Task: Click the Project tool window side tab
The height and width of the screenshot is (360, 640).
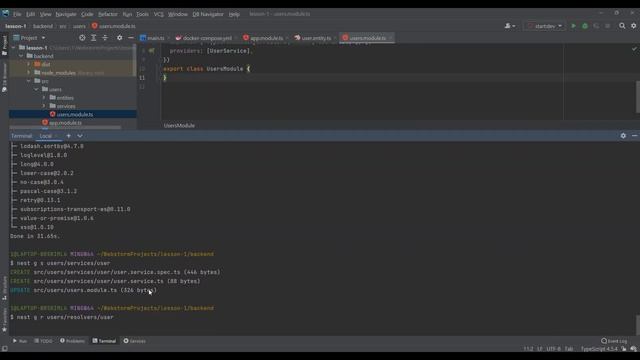Action: (x=4, y=46)
